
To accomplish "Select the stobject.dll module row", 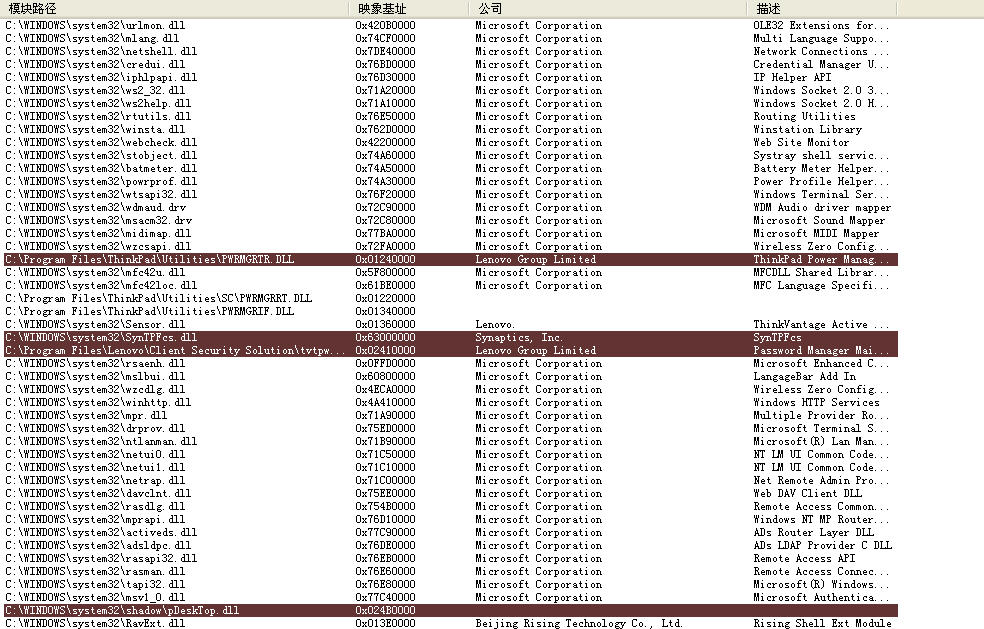I will point(451,155).
